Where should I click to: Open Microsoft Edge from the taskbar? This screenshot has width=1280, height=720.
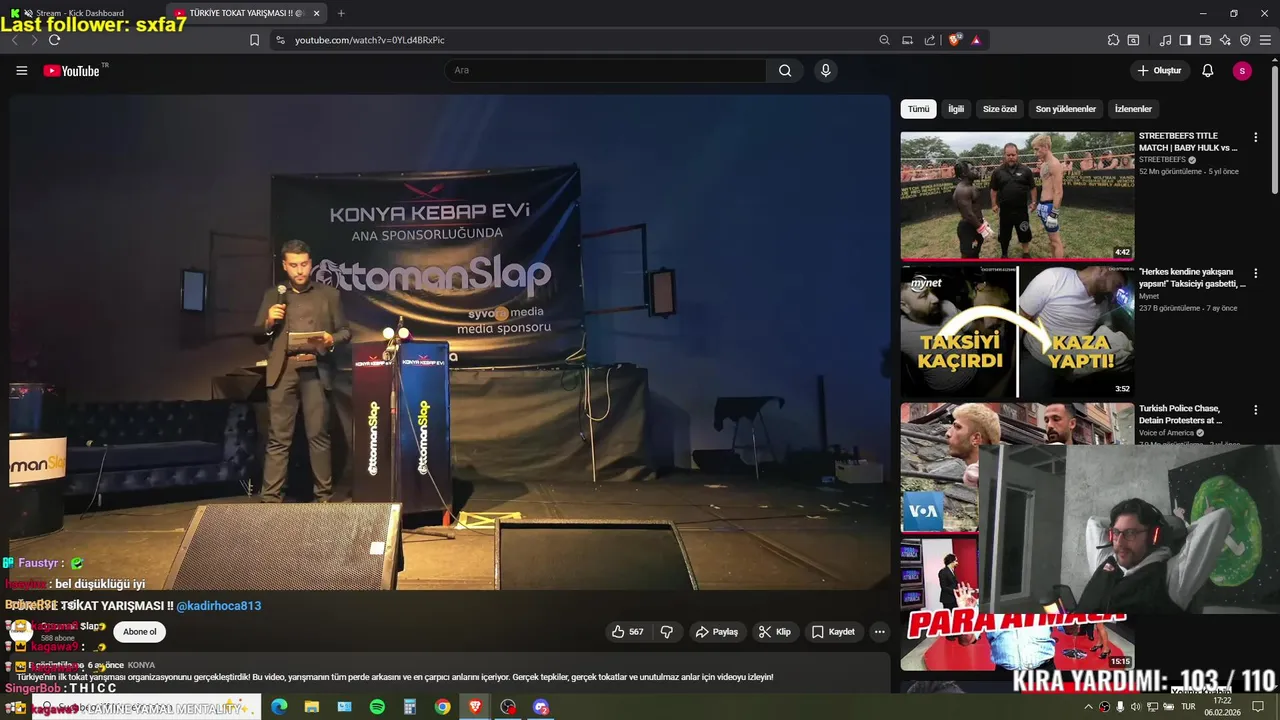(279, 707)
